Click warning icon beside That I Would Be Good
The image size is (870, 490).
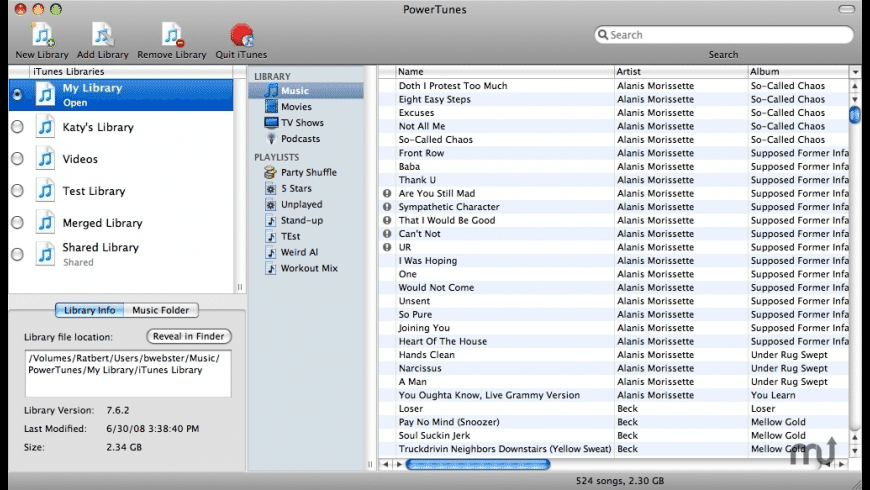tap(387, 220)
